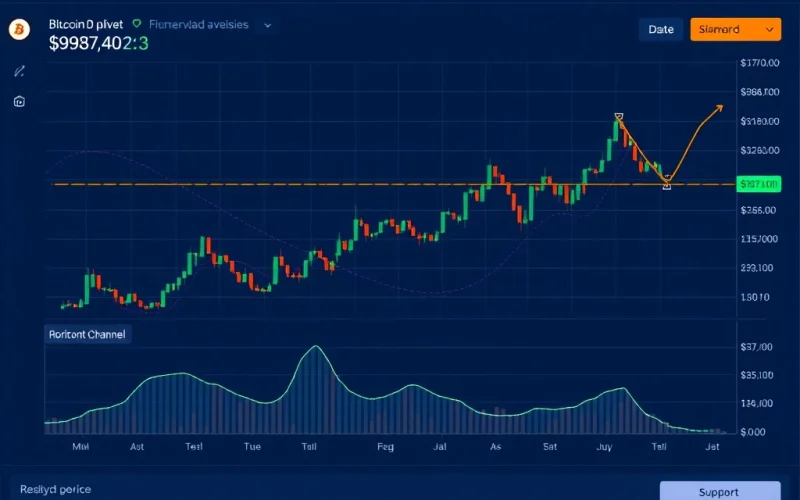Click the marker at the chart's peak candle
Image resolution: width=800 pixels, height=500 pixels.
coord(619,118)
